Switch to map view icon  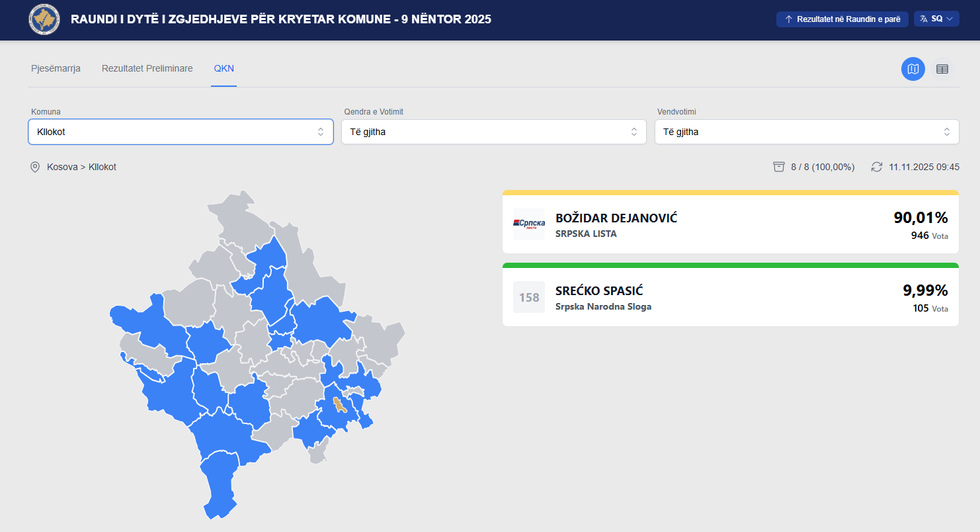tap(912, 69)
